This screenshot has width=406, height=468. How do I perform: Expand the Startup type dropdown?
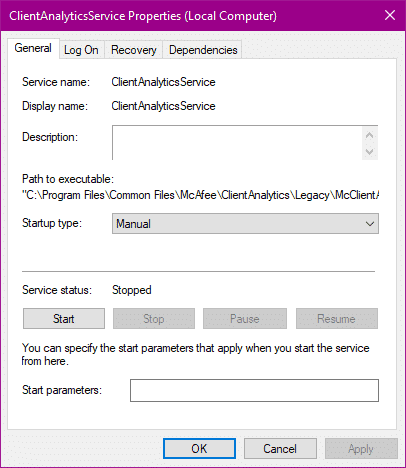(245, 224)
